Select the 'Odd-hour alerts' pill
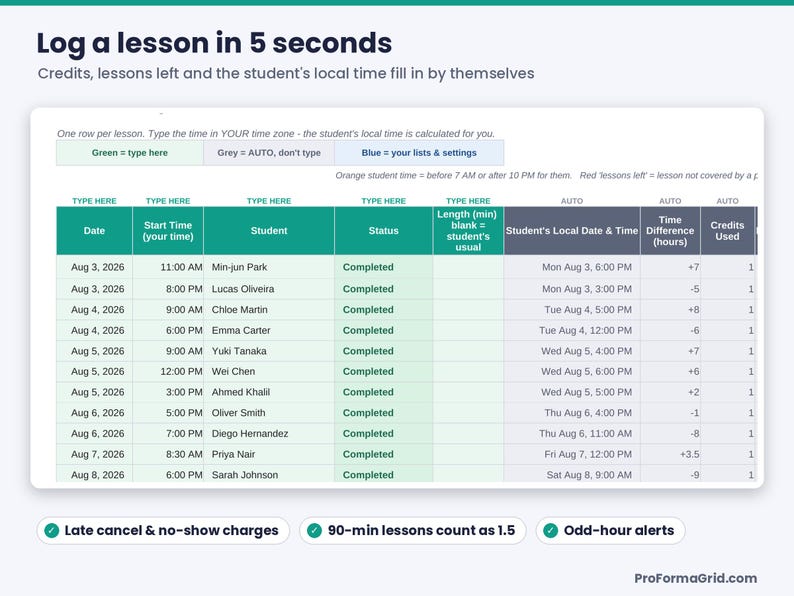The height and width of the screenshot is (596, 794). pos(610,530)
